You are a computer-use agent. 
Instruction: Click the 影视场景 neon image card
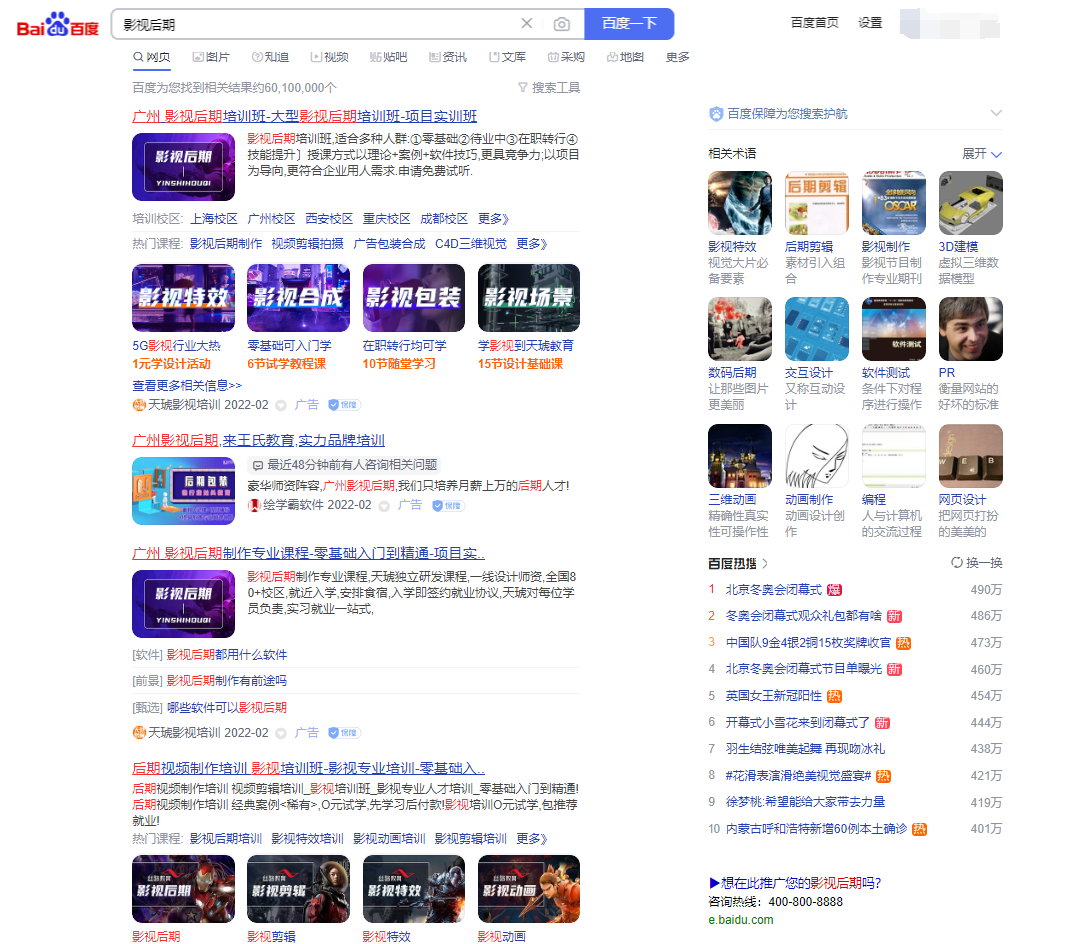pyautogui.click(x=528, y=298)
